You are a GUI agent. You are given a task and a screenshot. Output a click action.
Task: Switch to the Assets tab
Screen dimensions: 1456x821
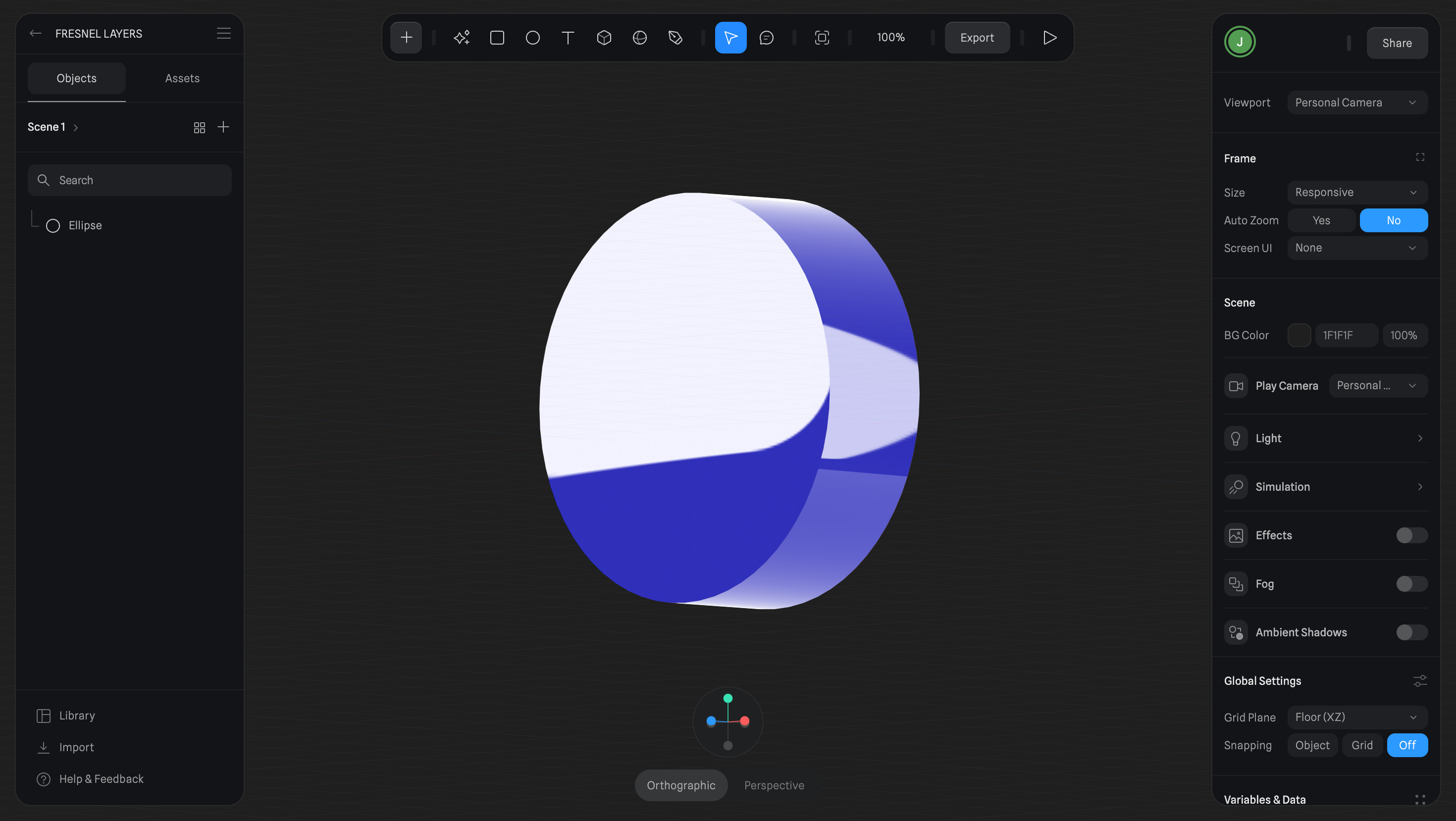(x=182, y=79)
